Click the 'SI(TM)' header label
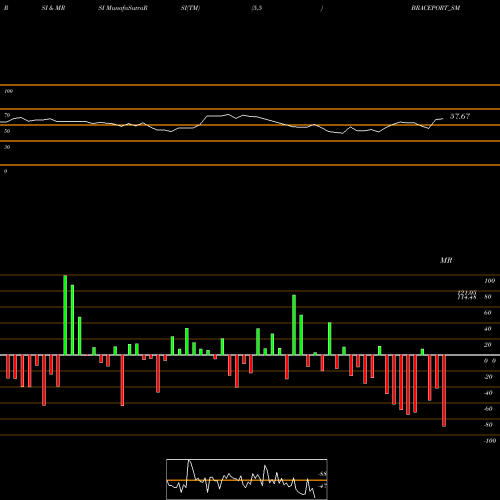 [x=190, y=8]
